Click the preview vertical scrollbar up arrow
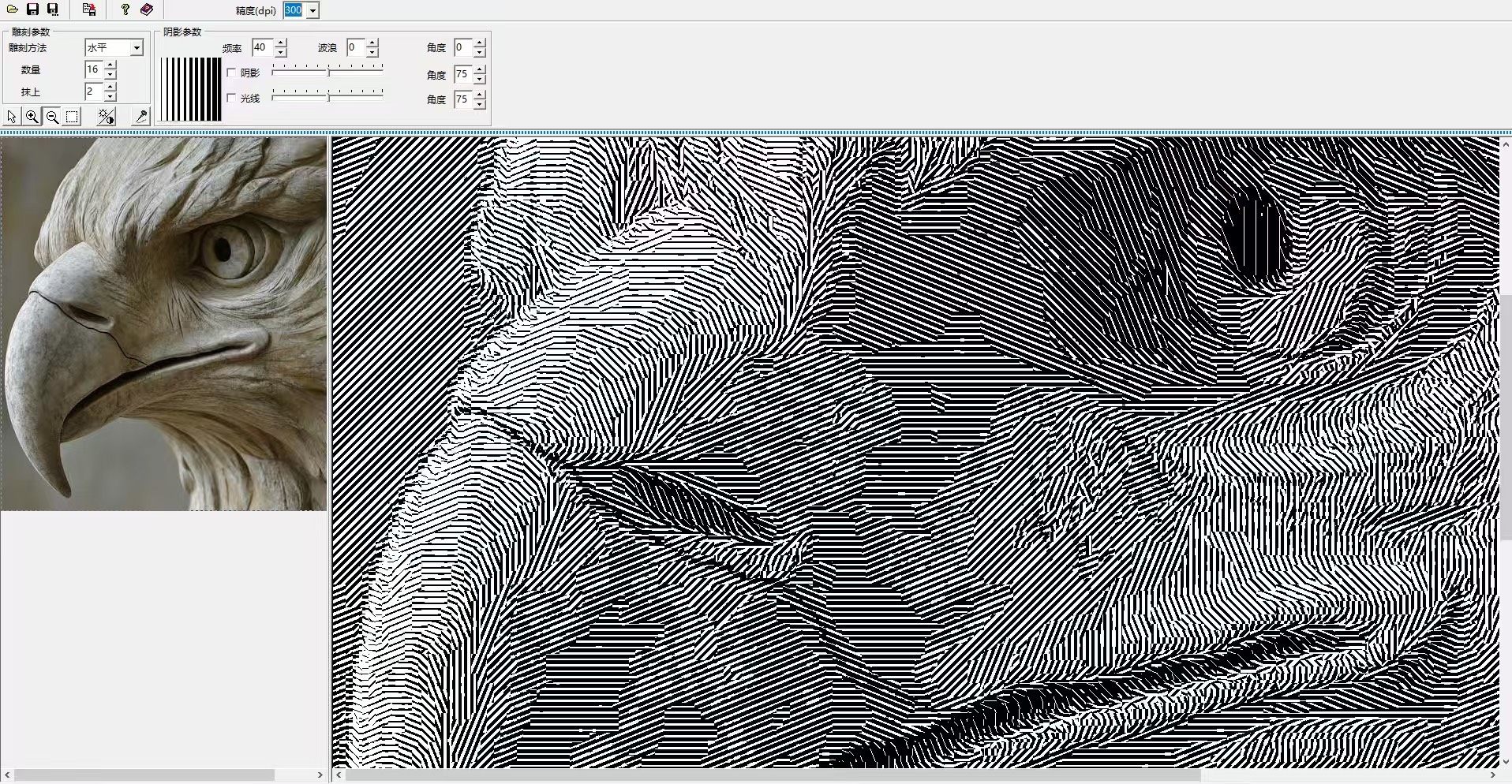 pyautogui.click(x=1506, y=144)
